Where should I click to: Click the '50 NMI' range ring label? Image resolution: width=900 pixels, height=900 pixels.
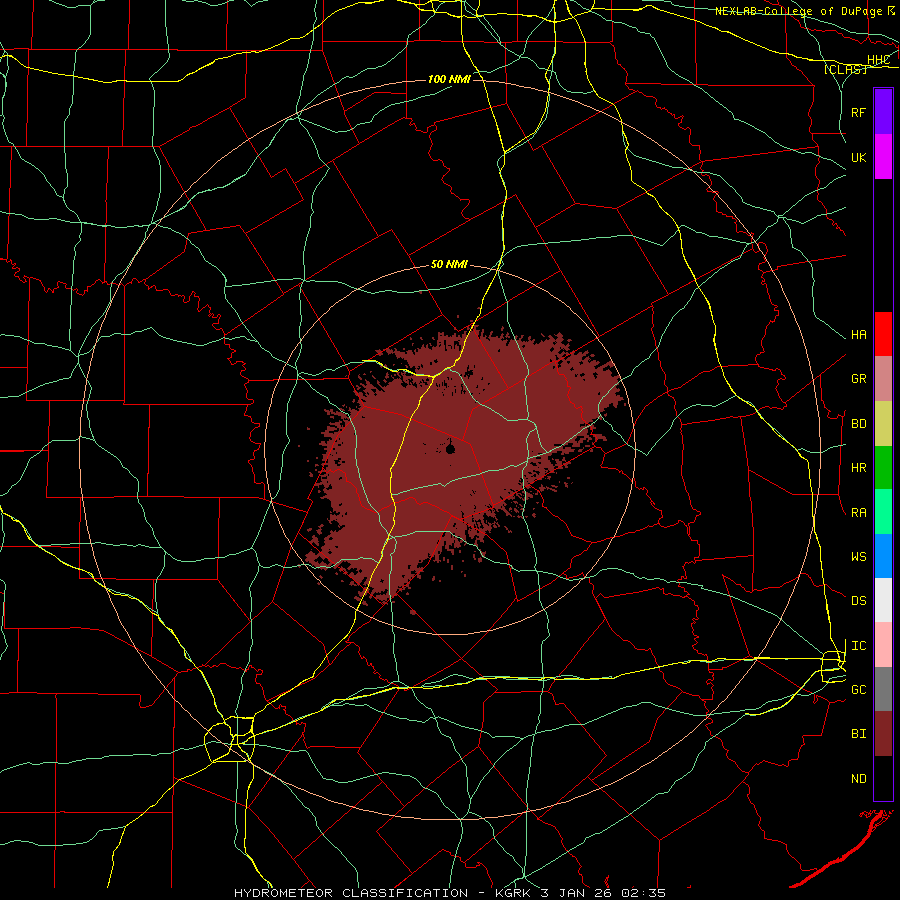449,265
